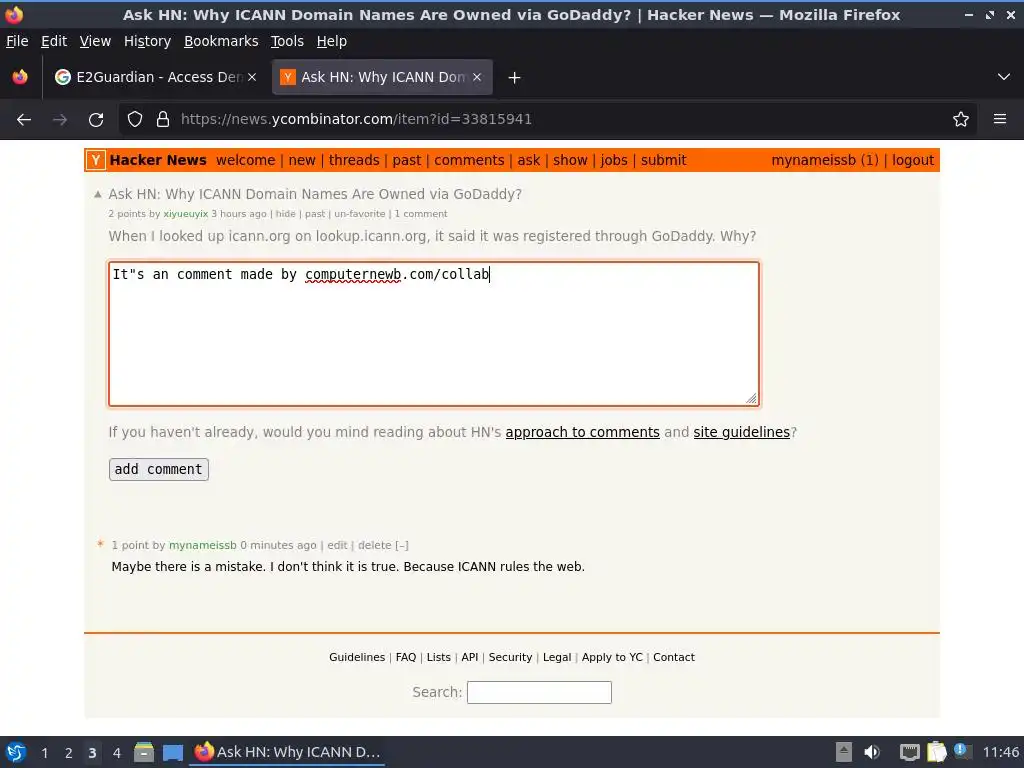Open the past link in HN header
1024x768 pixels.
pos(407,160)
